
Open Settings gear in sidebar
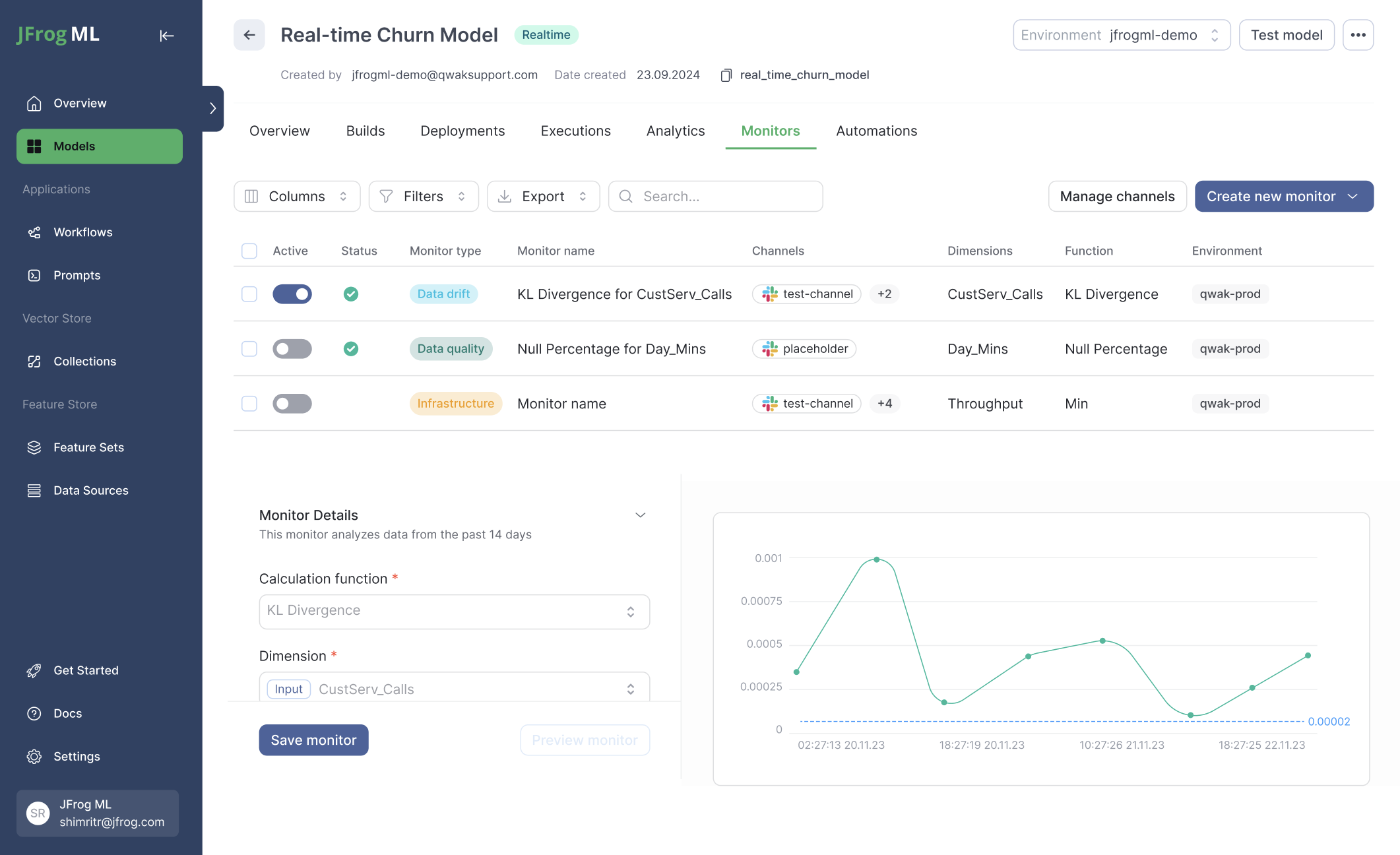(x=77, y=756)
